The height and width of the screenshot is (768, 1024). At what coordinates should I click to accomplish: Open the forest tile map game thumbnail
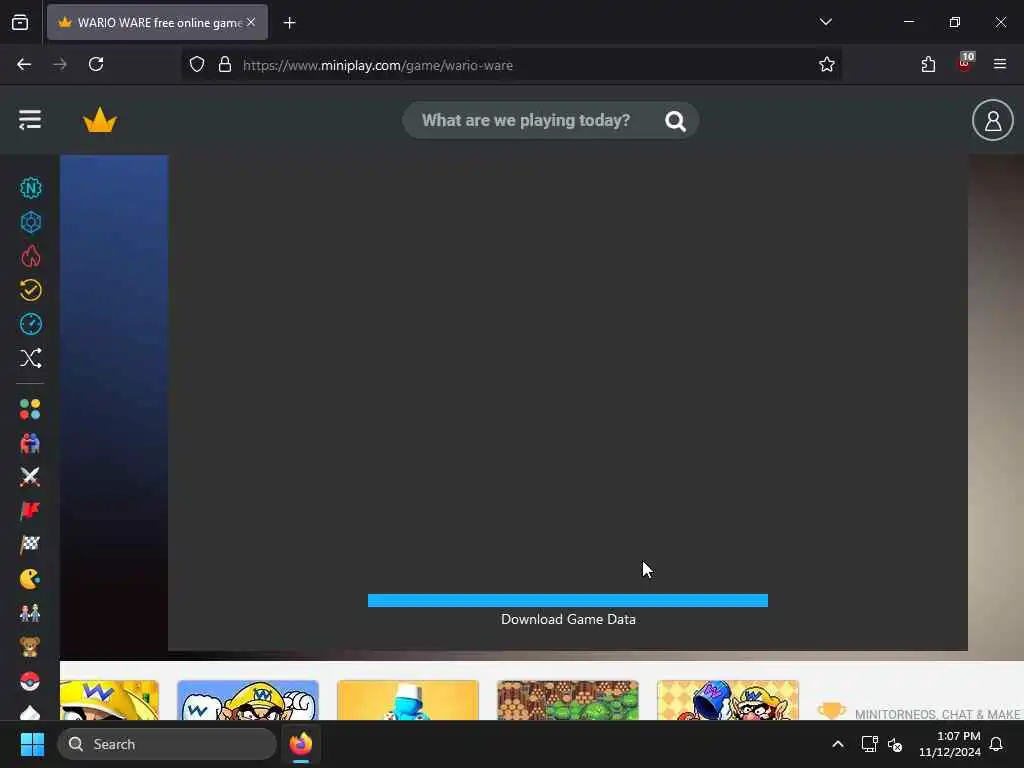[568, 700]
